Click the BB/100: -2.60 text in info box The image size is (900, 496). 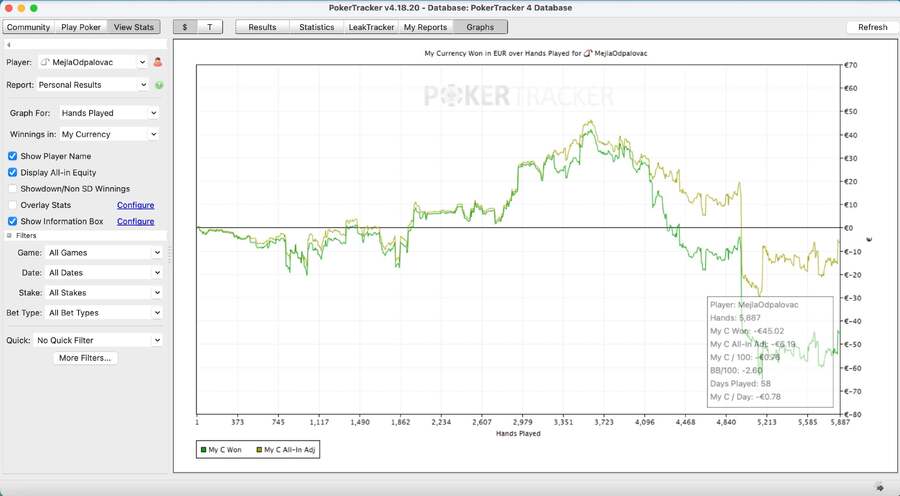coord(736,370)
